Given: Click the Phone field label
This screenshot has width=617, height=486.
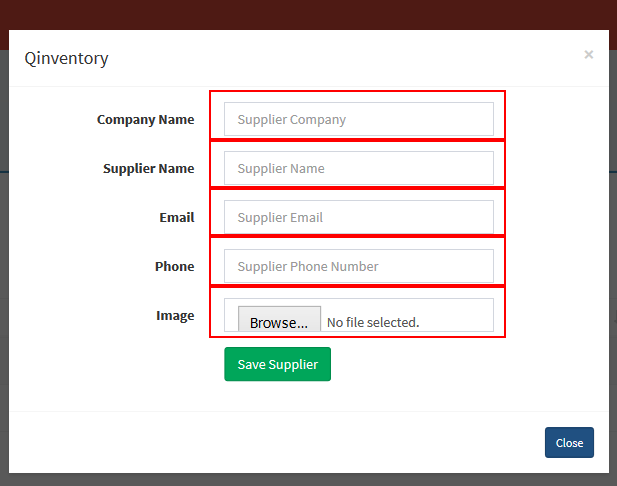Looking at the screenshot, I should click(x=174, y=266).
